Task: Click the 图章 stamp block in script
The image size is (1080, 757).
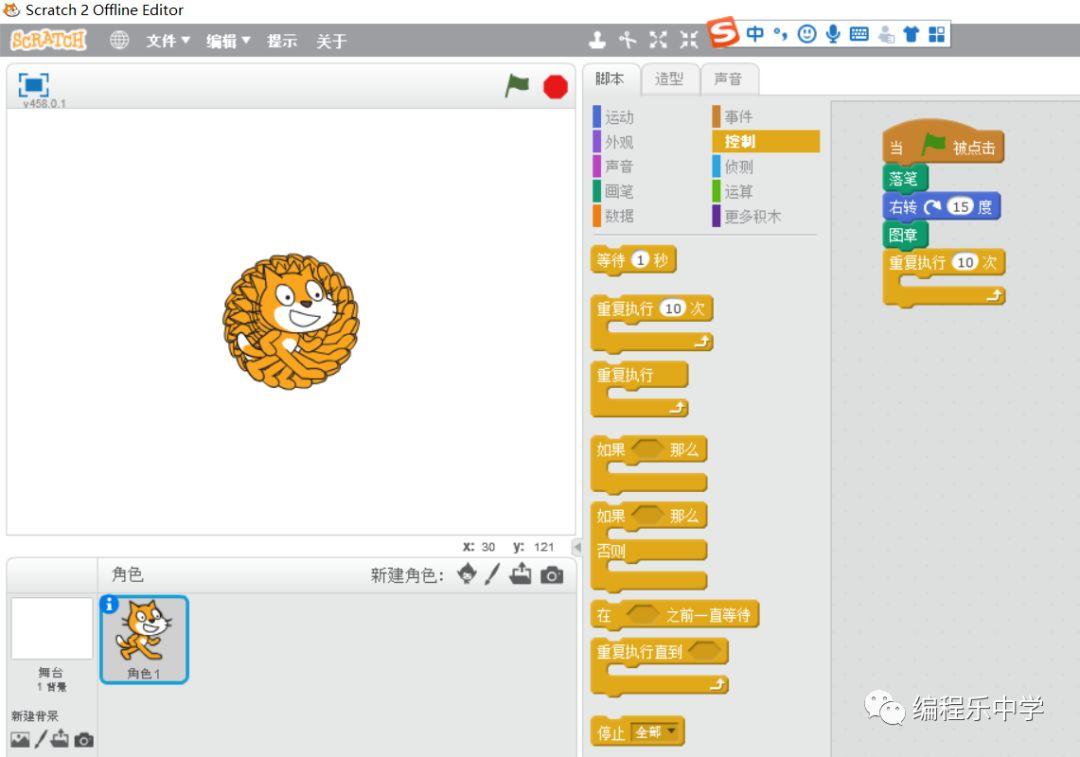Action: 905,235
